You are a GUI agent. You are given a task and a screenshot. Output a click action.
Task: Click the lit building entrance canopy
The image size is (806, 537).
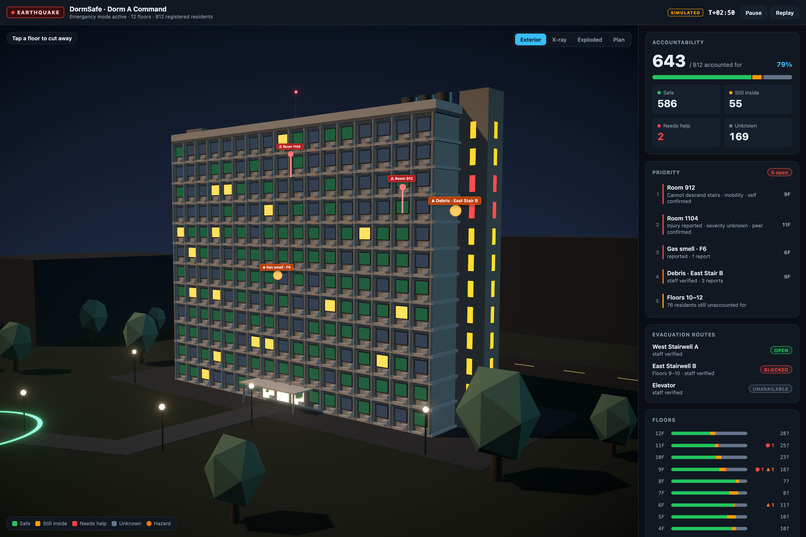[x=277, y=388]
